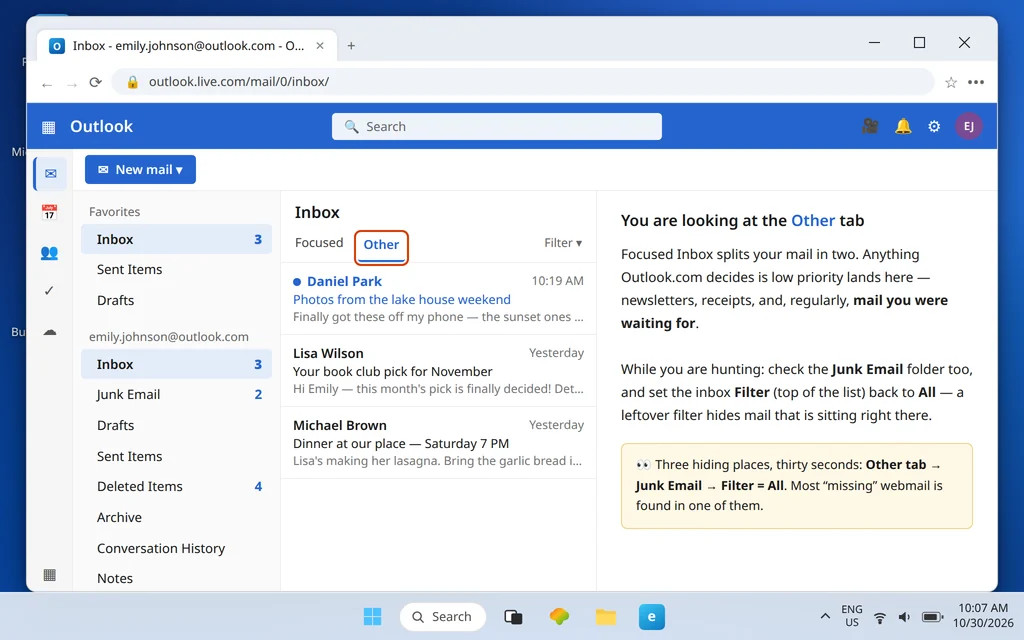
Task: Open account Drafts folder below Junk Email
Action: 176,425
